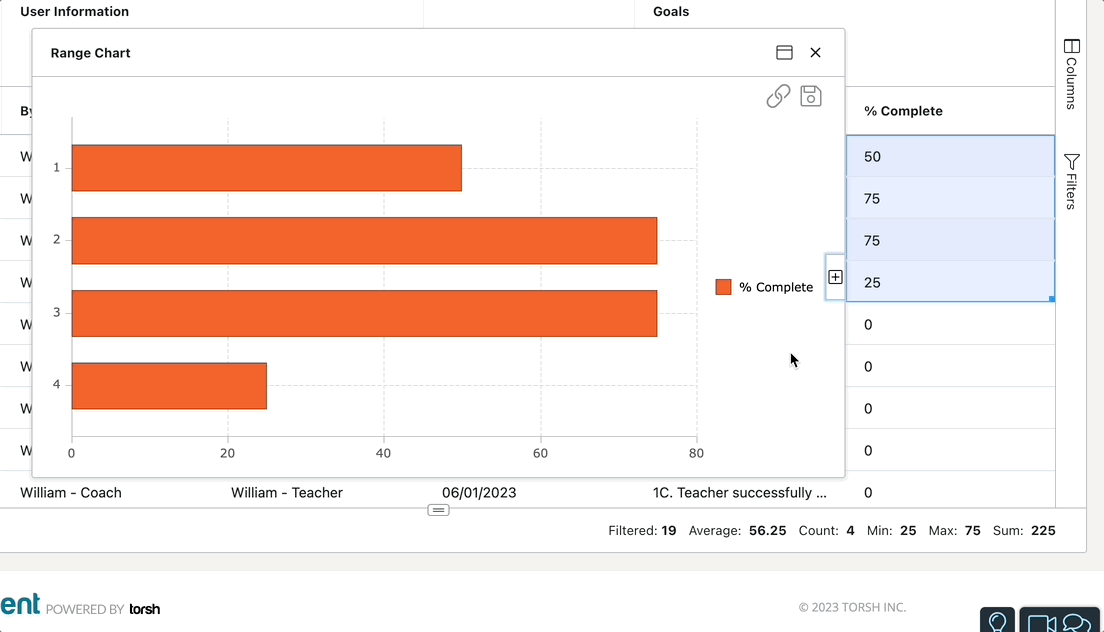The image size is (1104, 632).
Task: Click the orange % Complete legend swatch
Action: pos(724,287)
